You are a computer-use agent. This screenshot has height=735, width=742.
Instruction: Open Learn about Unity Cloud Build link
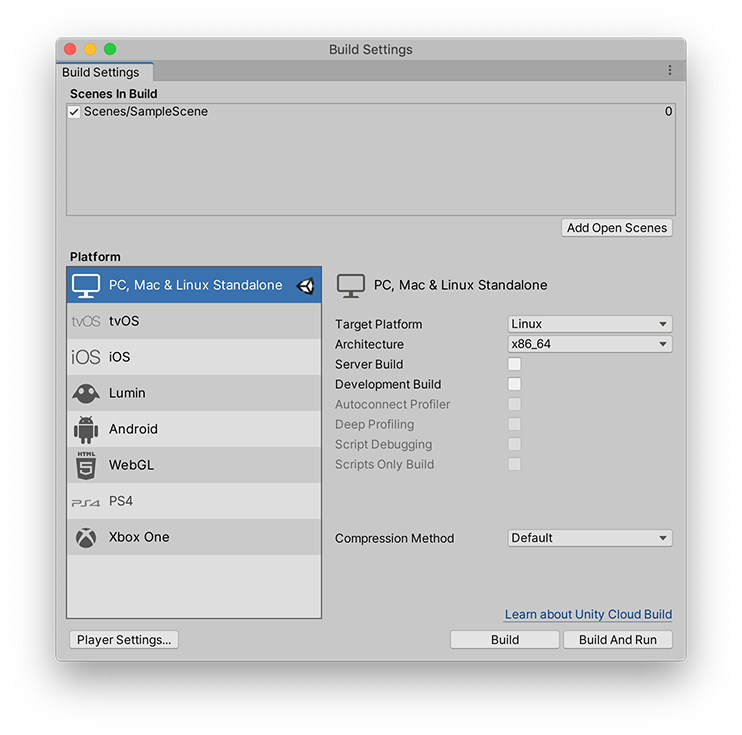pyautogui.click(x=588, y=614)
